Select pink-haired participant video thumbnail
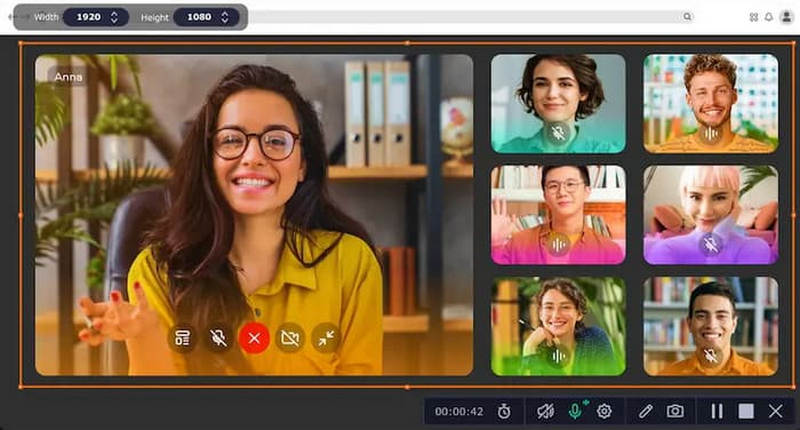The width and height of the screenshot is (800, 430). (710, 214)
